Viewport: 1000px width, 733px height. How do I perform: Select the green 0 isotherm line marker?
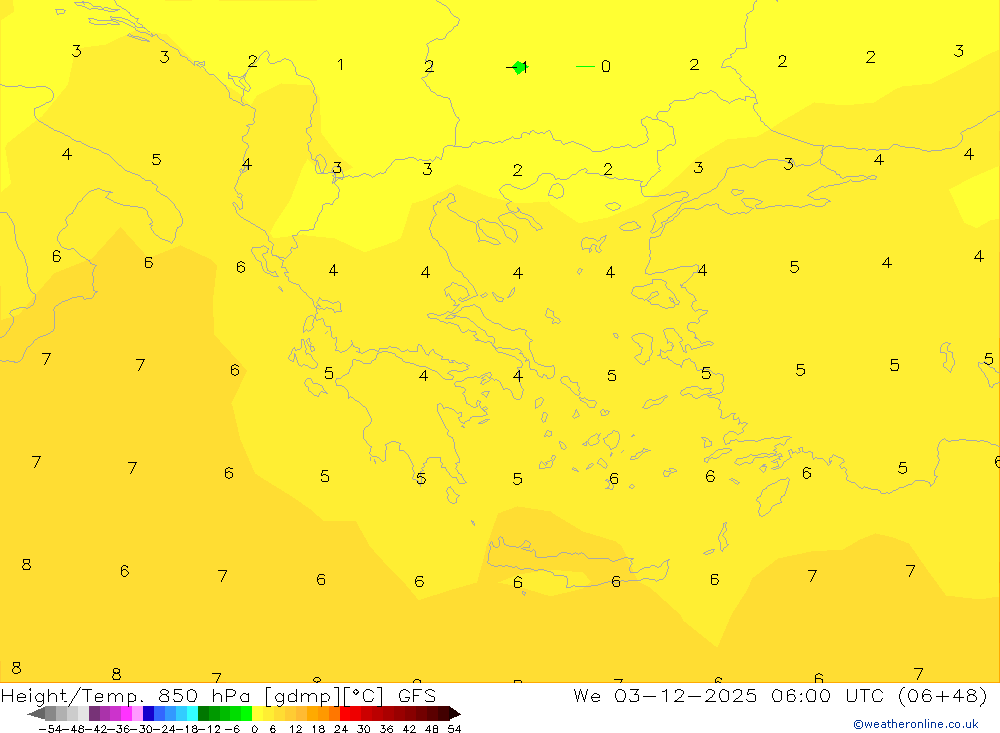pyautogui.click(x=585, y=66)
